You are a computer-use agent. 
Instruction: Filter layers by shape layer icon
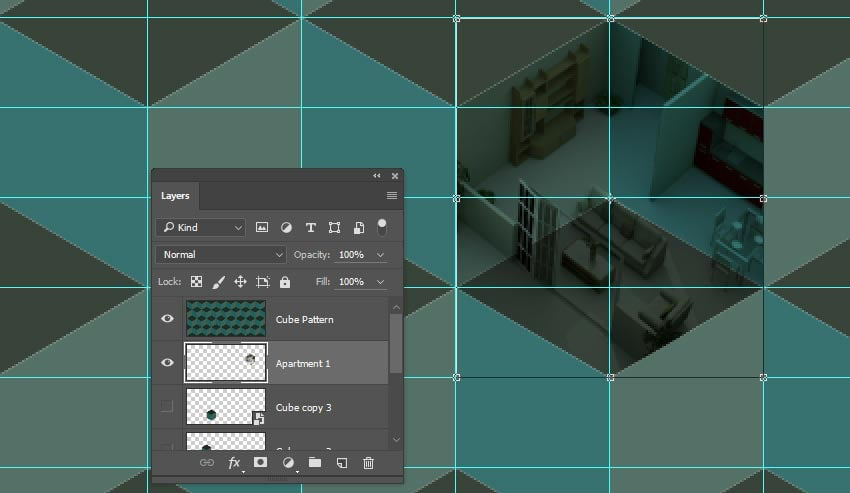(334, 228)
